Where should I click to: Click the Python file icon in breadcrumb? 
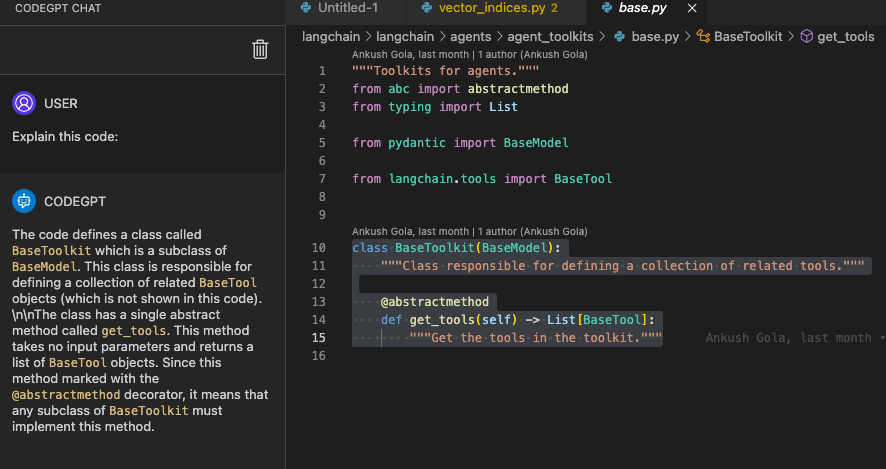click(x=619, y=37)
